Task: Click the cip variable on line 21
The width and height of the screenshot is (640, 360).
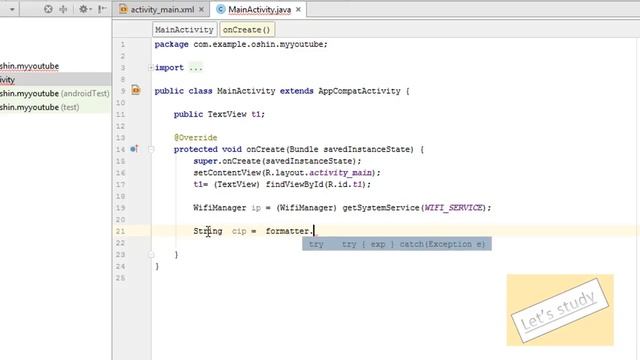Action: pyautogui.click(x=239, y=231)
